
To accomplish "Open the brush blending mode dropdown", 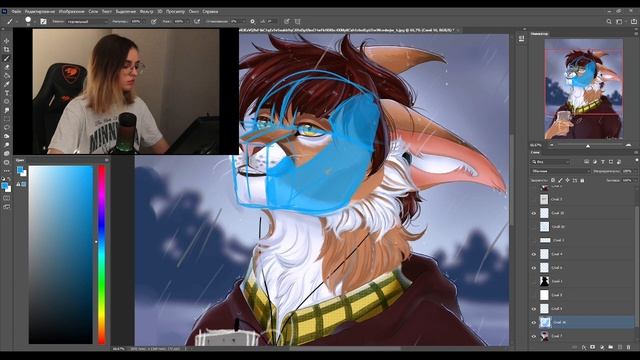I will (x=87, y=21).
